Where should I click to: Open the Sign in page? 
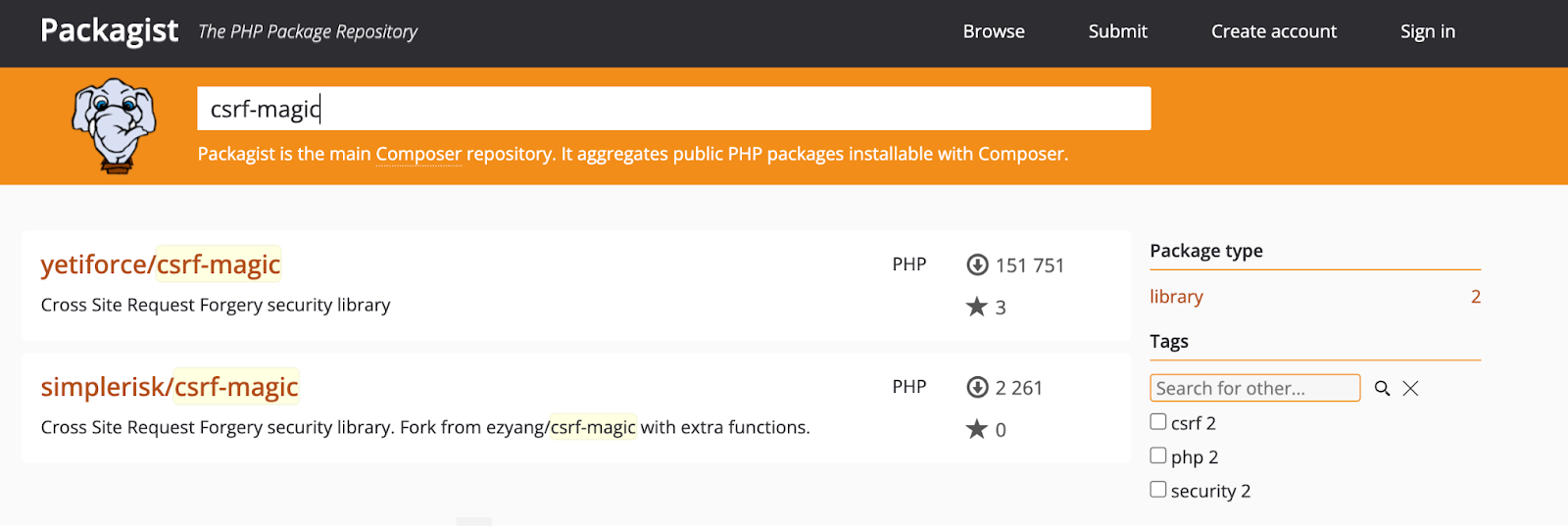[1427, 31]
